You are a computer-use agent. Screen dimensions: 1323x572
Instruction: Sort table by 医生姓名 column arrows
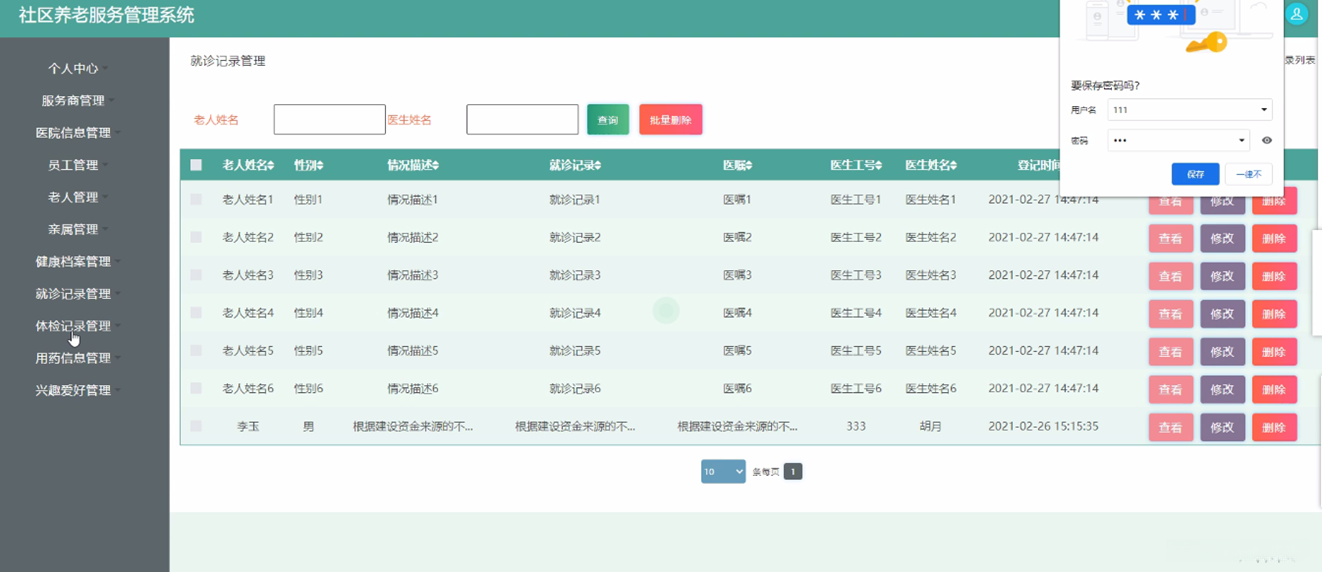click(x=954, y=165)
